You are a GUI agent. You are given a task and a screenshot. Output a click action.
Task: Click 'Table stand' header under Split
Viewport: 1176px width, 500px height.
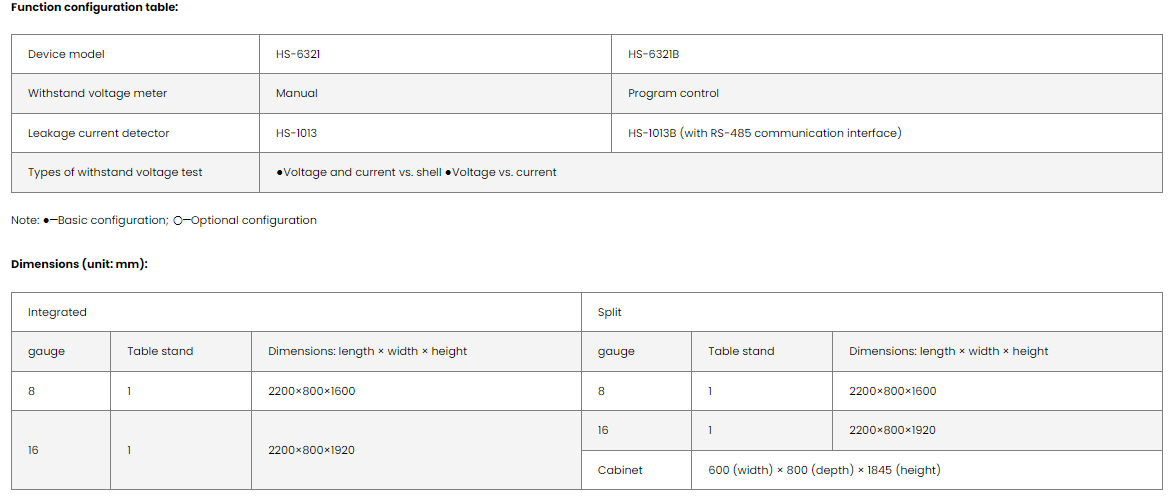tap(741, 351)
